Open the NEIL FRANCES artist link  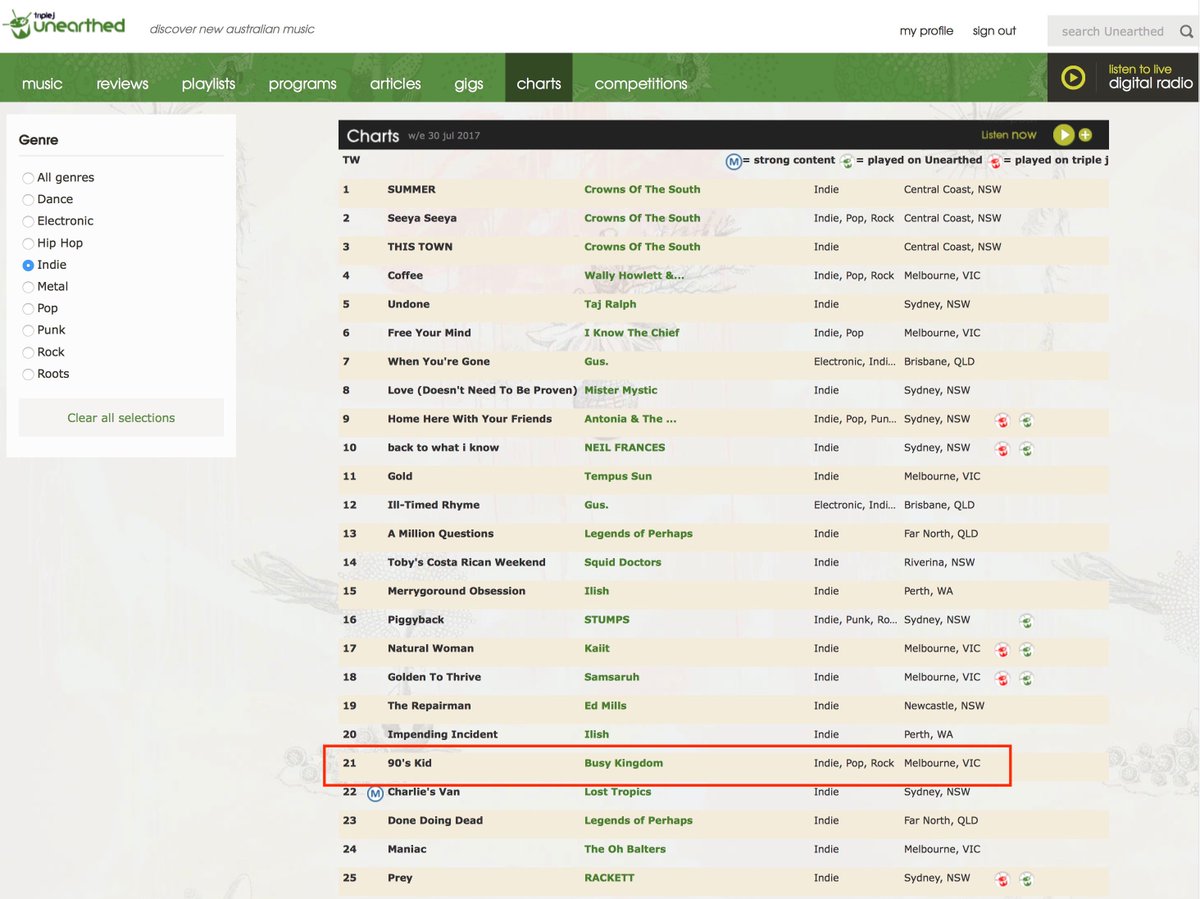pyautogui.click(x=624, y=447)
